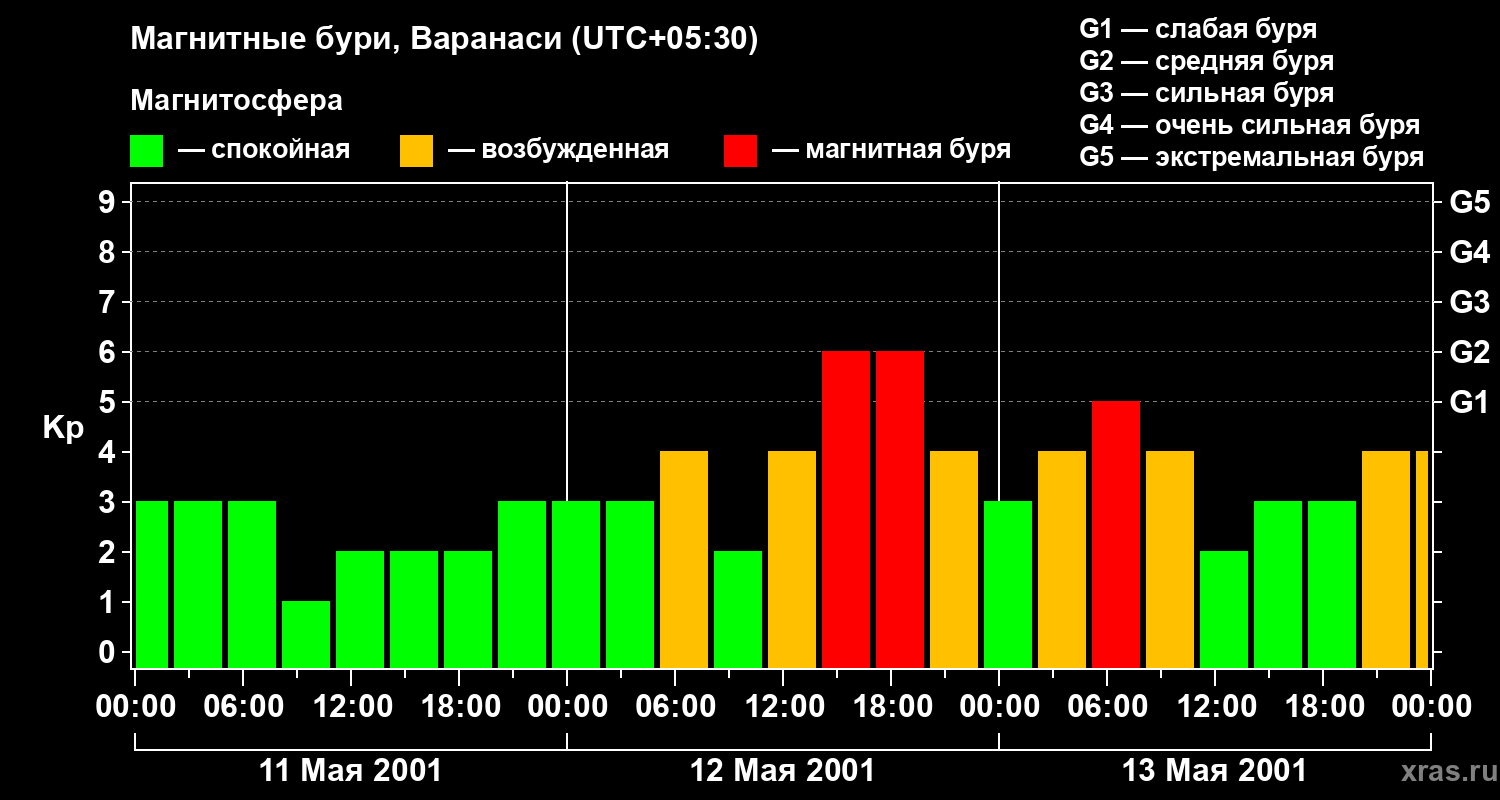
Task: Click the '13 Мая 2001' date label
Action: point(1214,771)
